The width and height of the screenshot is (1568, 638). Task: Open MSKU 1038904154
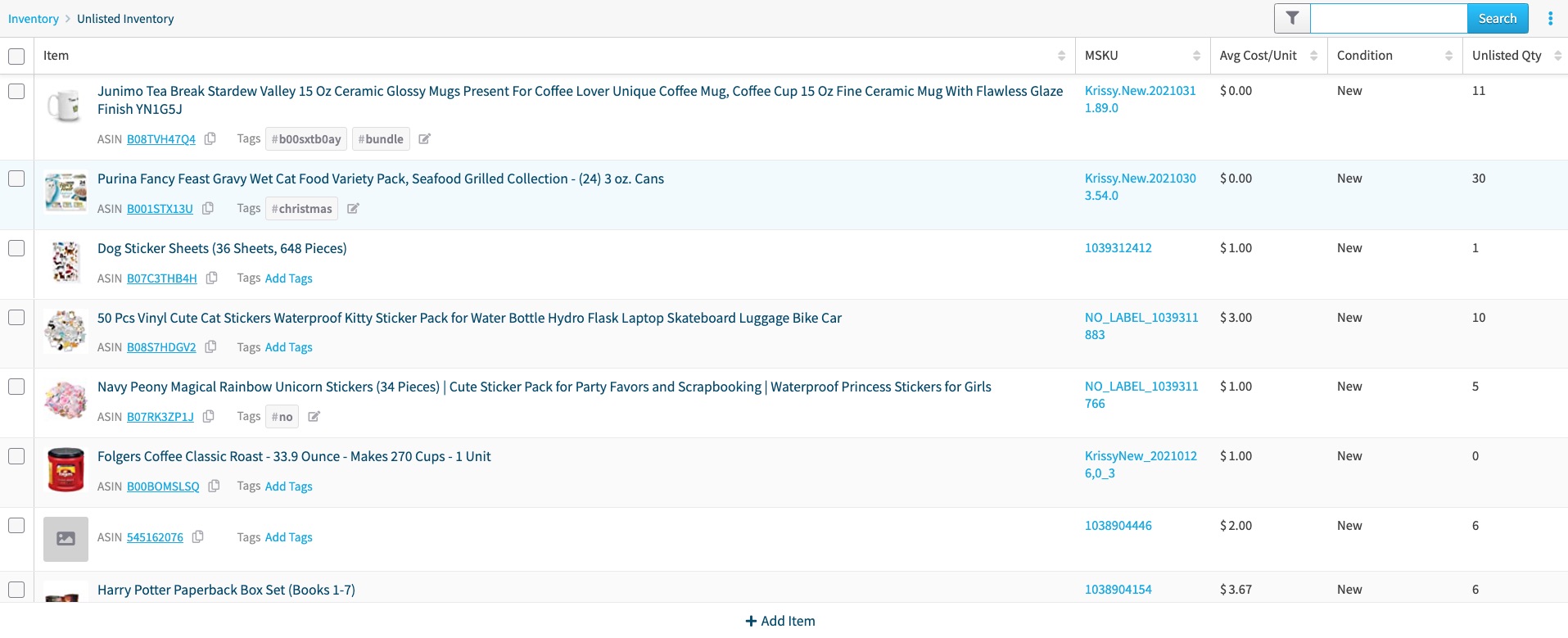pyautogui.click(x=1118, y=590)
